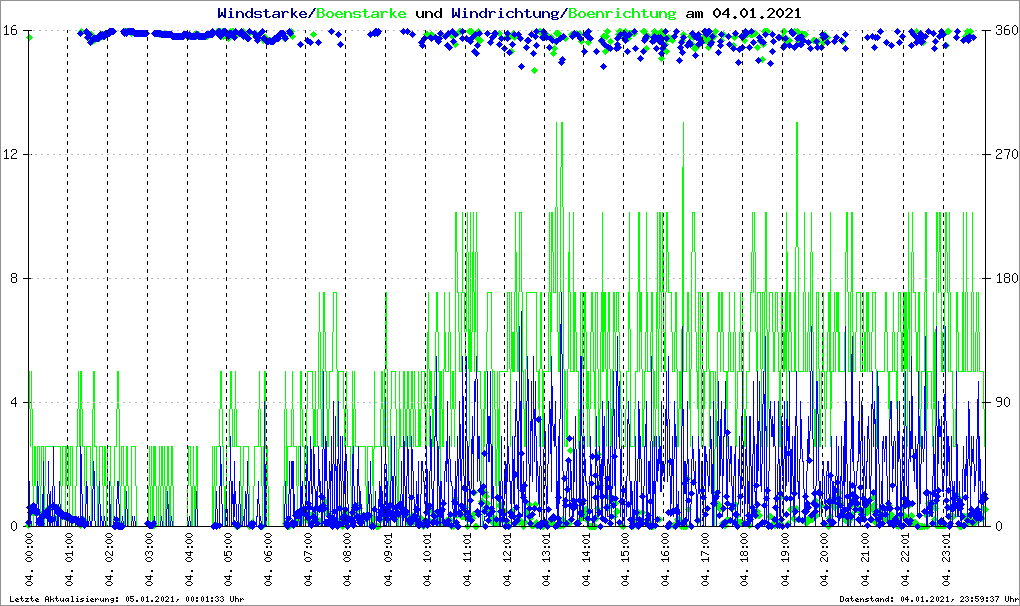Image resolution: width=1020 pixels, height=606 pixels.
Task: Click the '04. 09:01' time axis label
Action: [388, 560]
